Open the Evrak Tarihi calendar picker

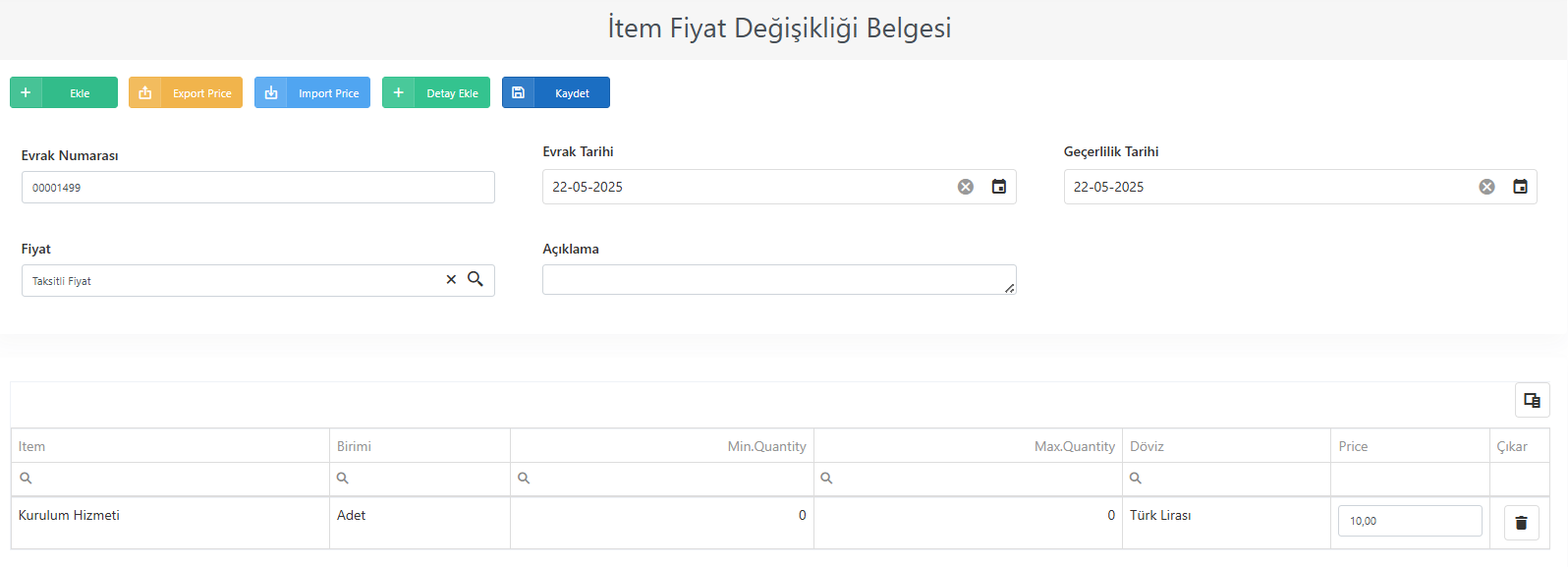[999, 187]
